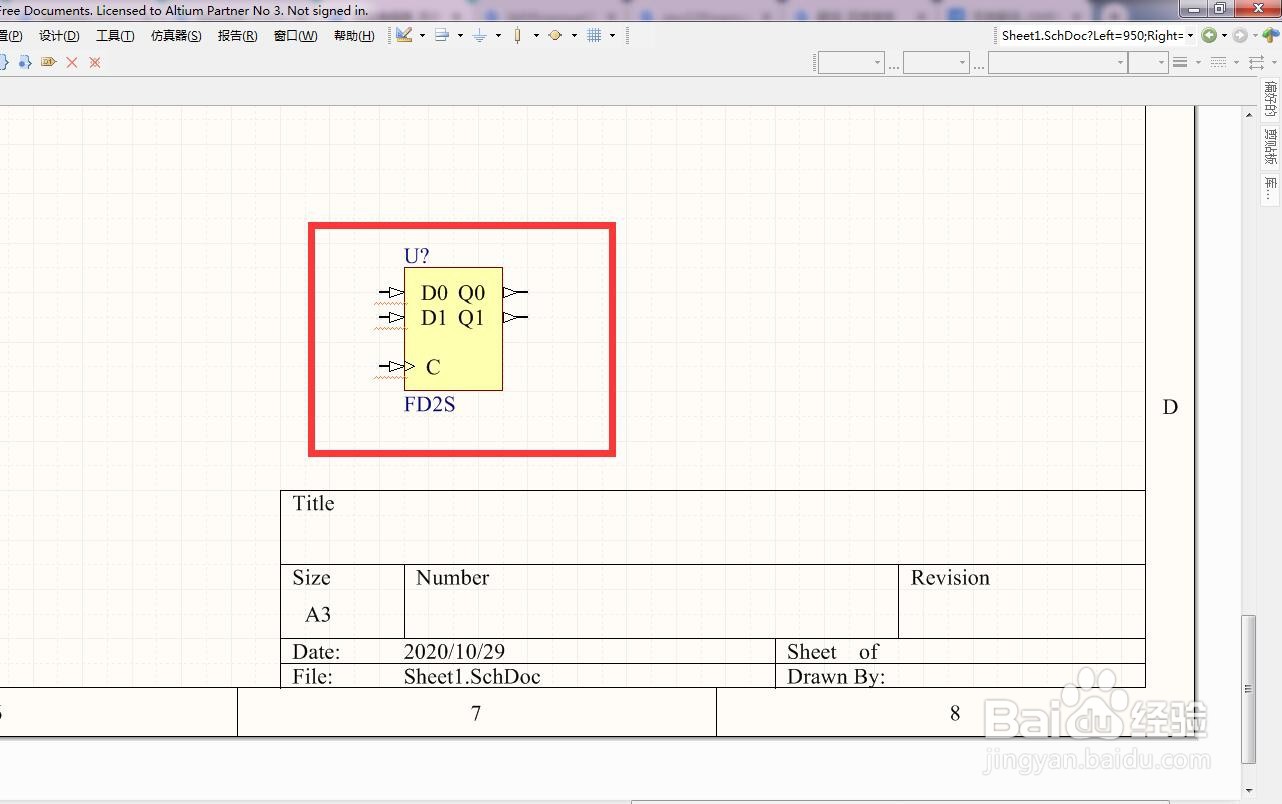Expand the power sources dropdown arrow

tap(498, 35)
